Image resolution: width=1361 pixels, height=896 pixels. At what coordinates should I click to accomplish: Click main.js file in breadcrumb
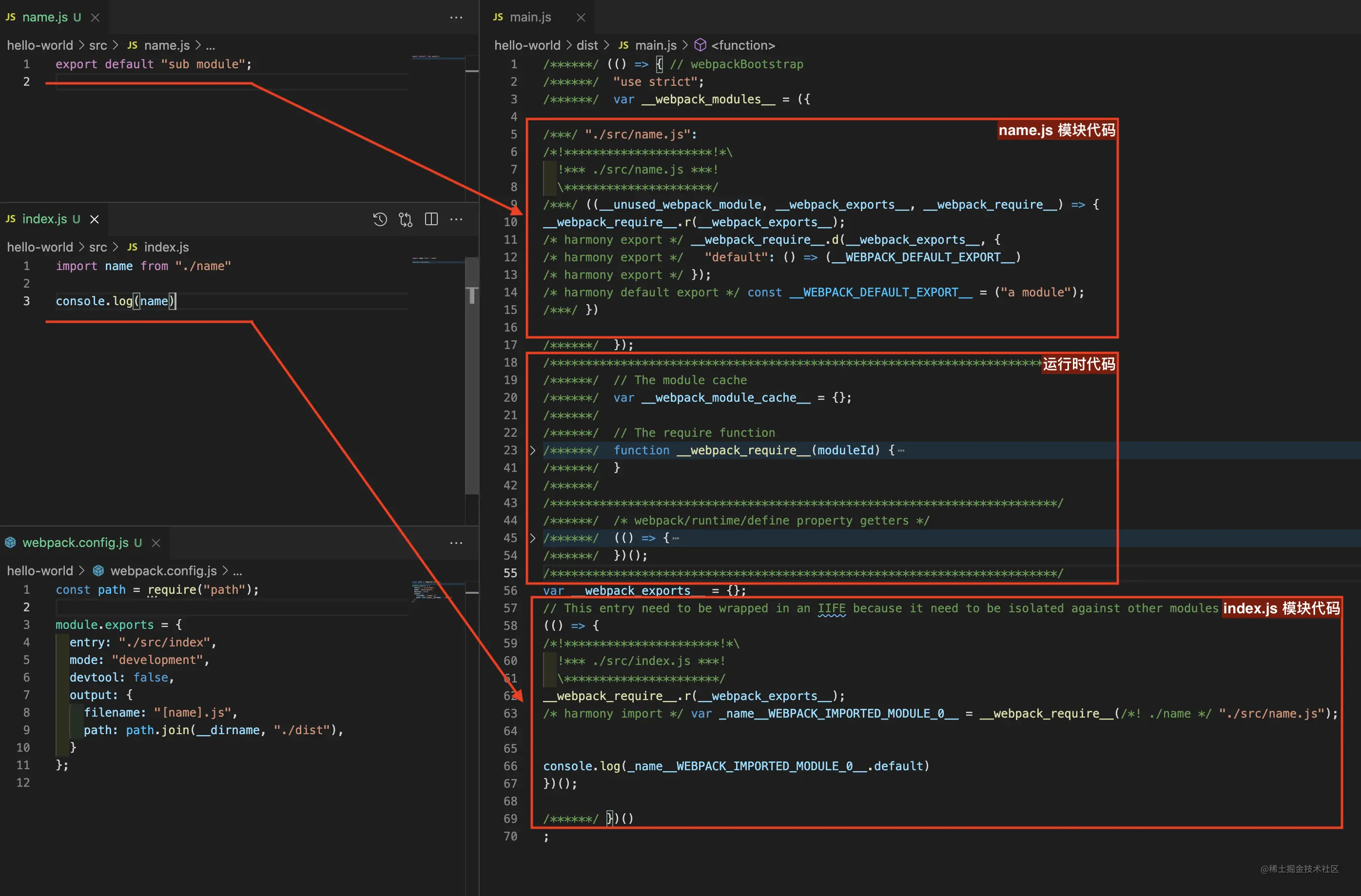[x=648, y=45]
